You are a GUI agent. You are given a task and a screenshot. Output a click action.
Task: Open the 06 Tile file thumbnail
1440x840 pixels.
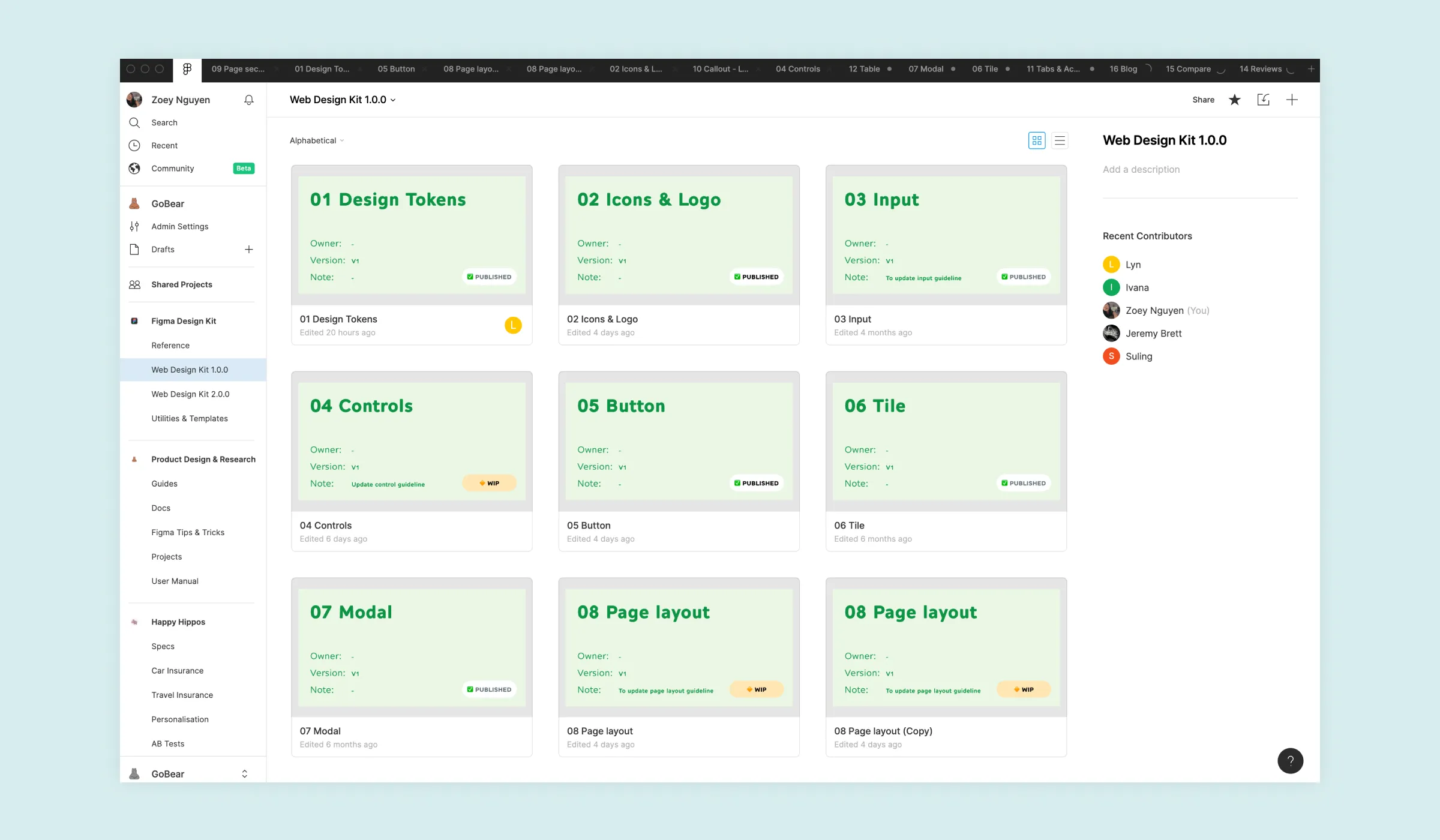click(946, 442)
